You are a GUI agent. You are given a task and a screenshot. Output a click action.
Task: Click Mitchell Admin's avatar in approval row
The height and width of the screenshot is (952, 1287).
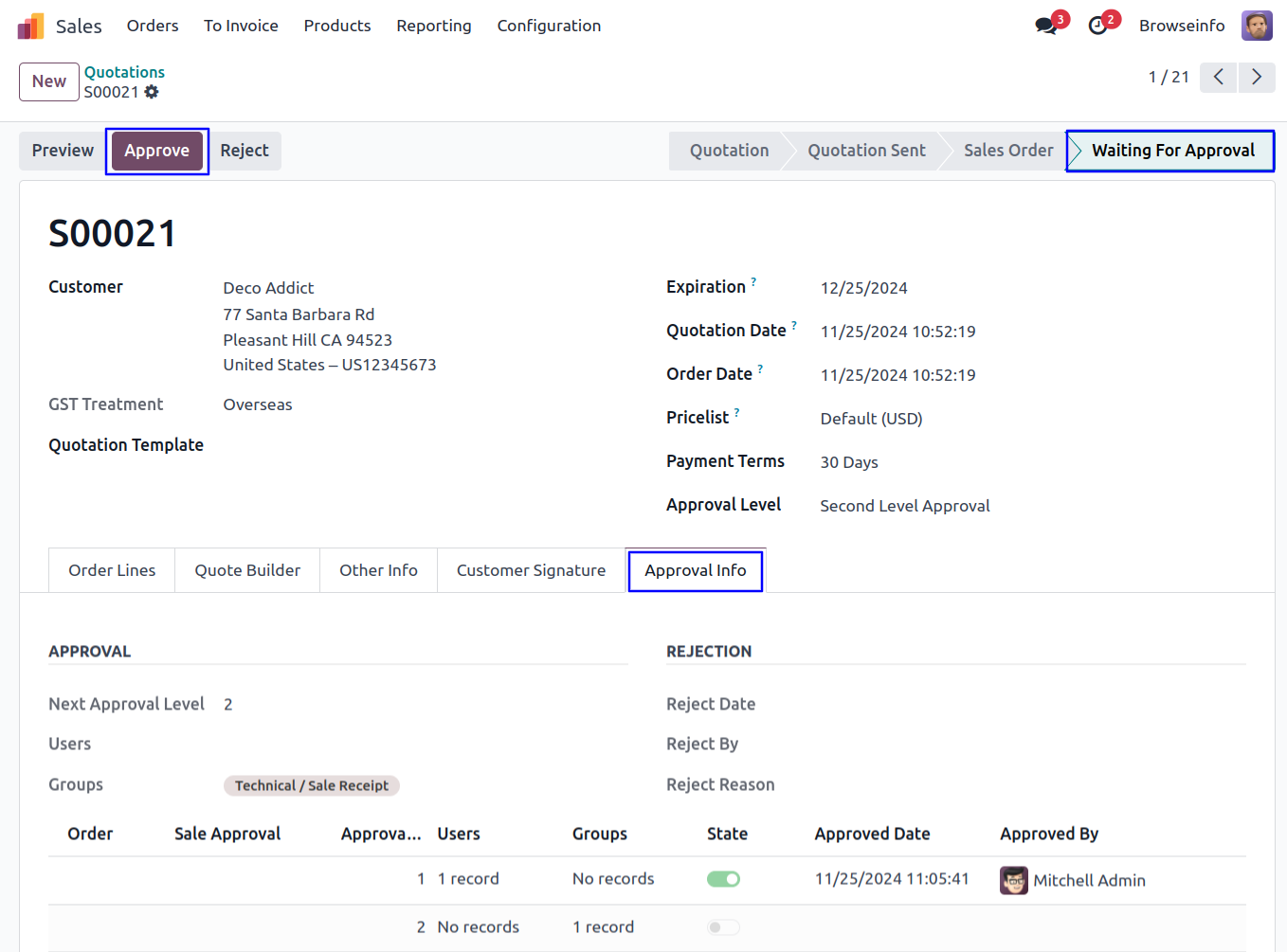(x=1013, y=880)
